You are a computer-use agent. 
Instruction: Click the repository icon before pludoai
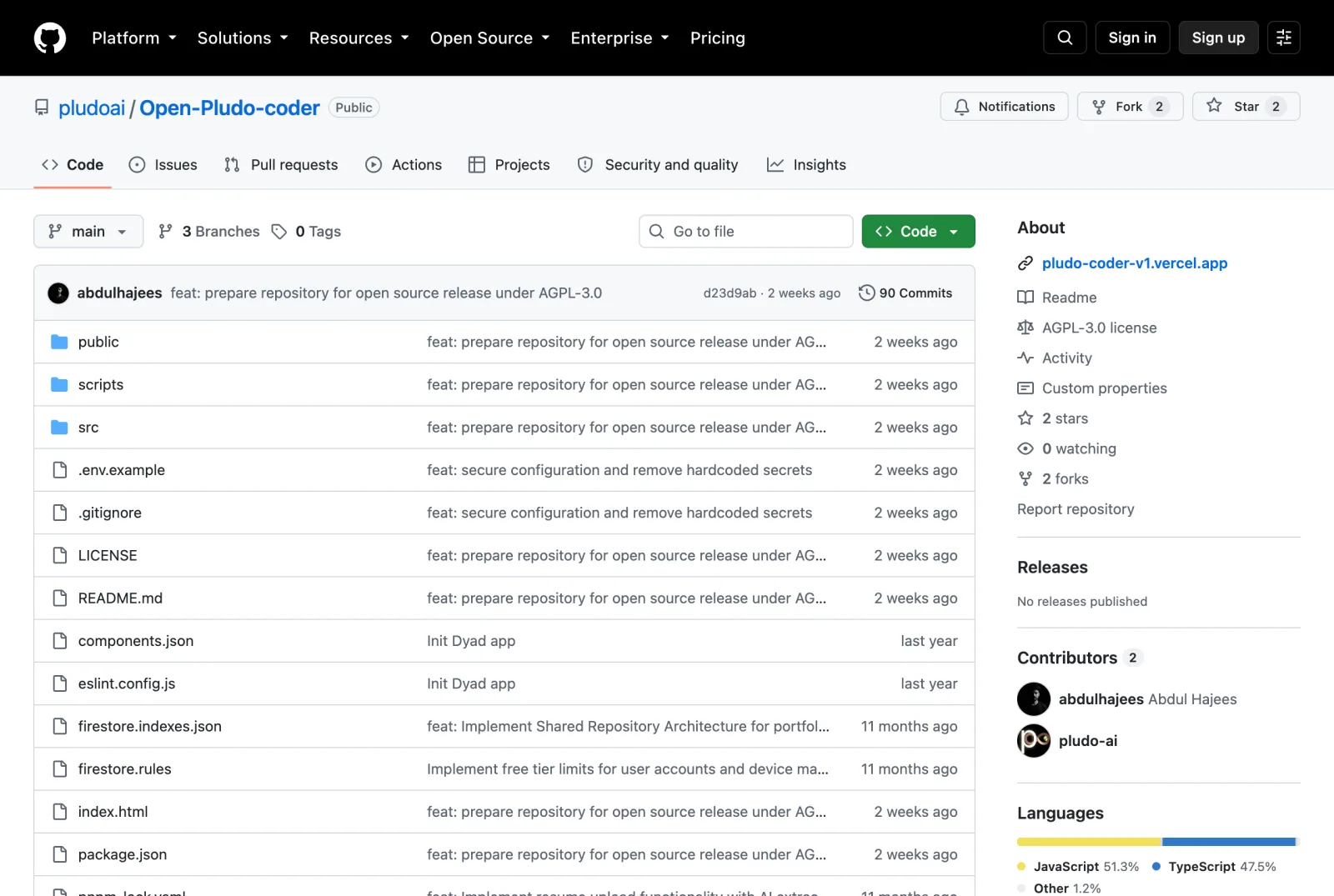coord(42,108)
